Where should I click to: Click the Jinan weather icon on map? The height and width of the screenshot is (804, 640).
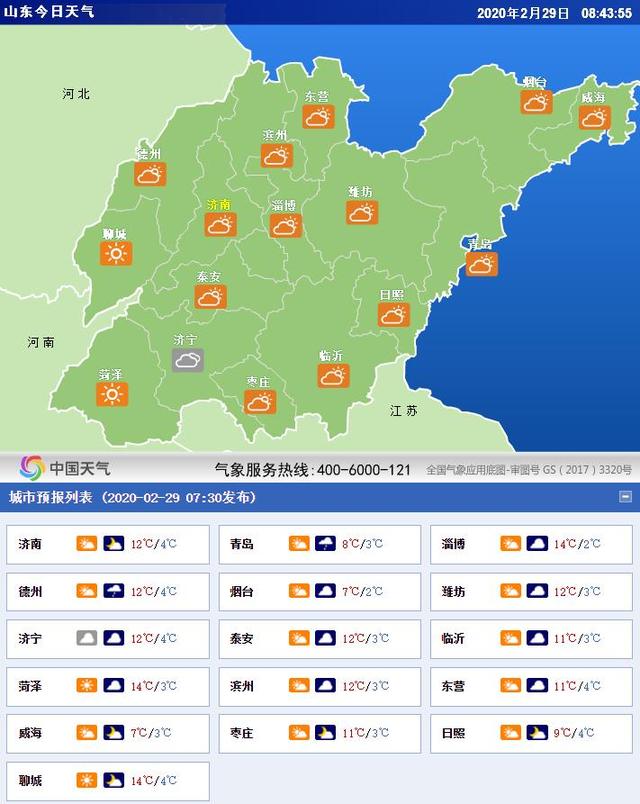tap(221, 225)
